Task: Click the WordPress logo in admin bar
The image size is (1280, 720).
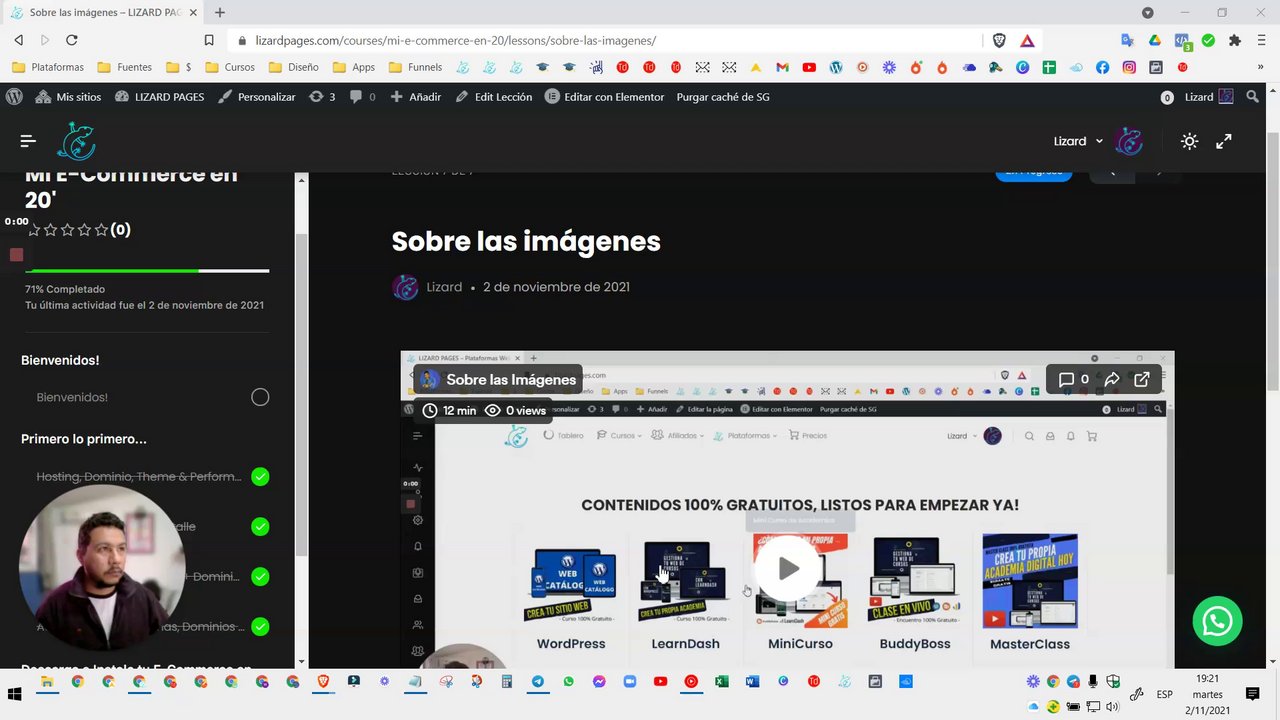Action: point(14,97)
